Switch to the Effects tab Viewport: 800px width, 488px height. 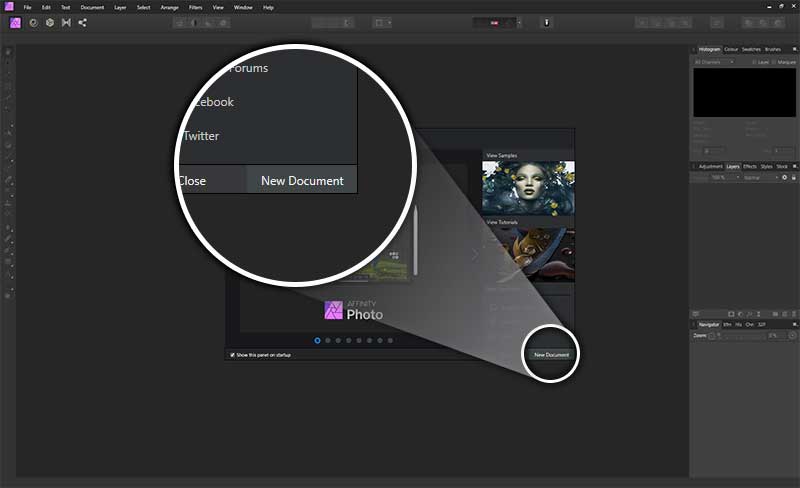(x=750, y=166)
